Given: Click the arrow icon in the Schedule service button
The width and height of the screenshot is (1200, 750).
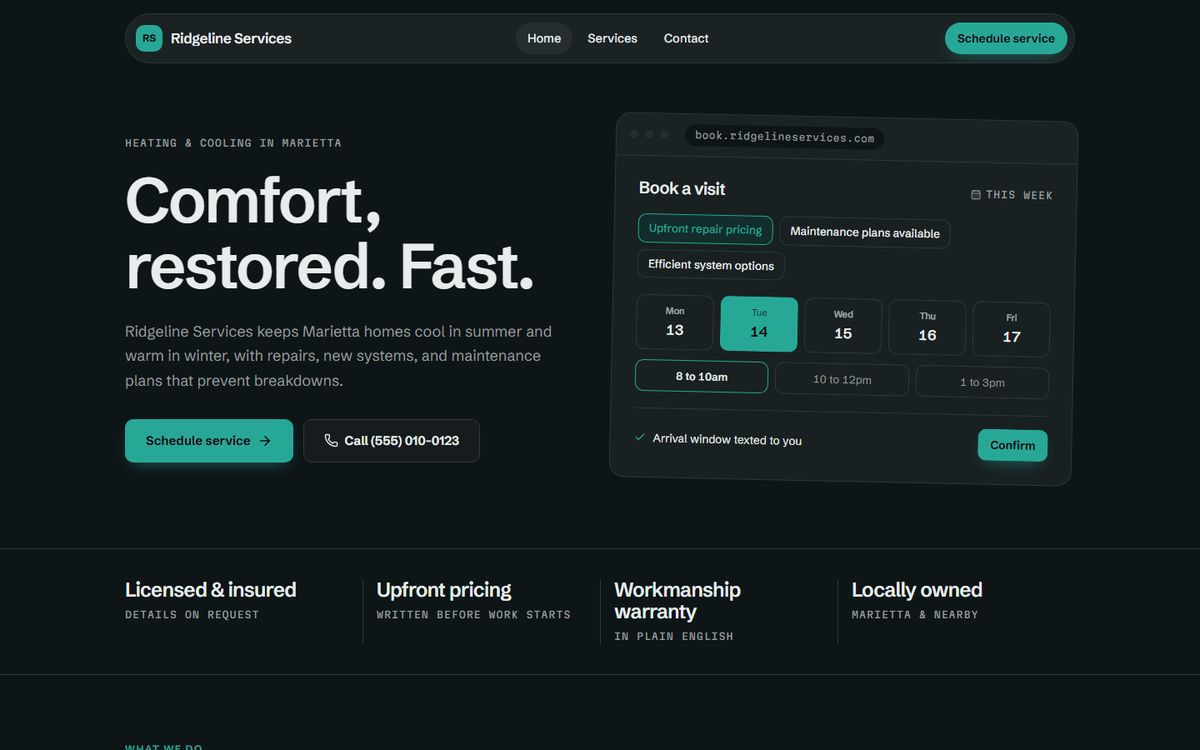Looking at the screenshot, I should coord(265,440).
